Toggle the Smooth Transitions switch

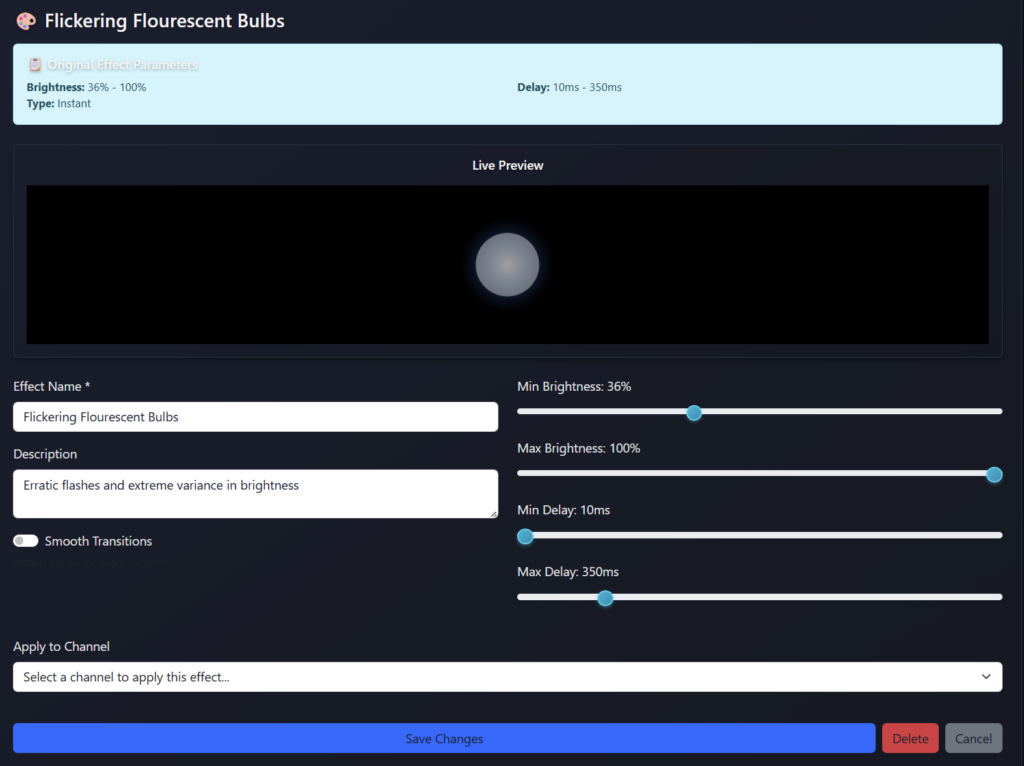pos(26,541)
